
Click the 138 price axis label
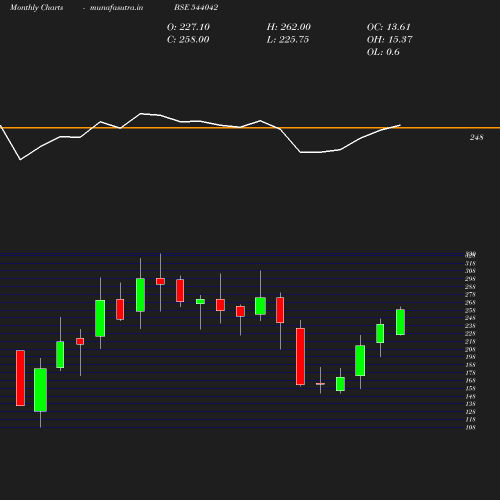click(470, 404)
